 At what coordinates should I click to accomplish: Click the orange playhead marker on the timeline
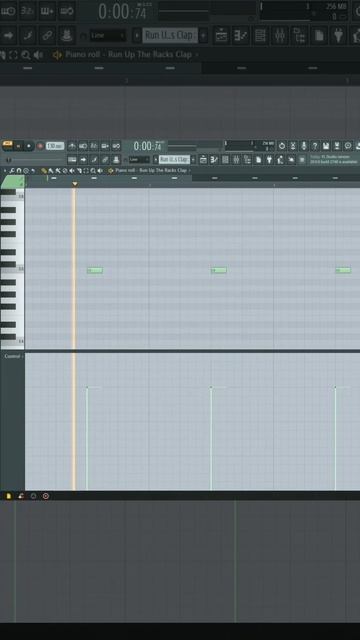click(x=75, y=184)
